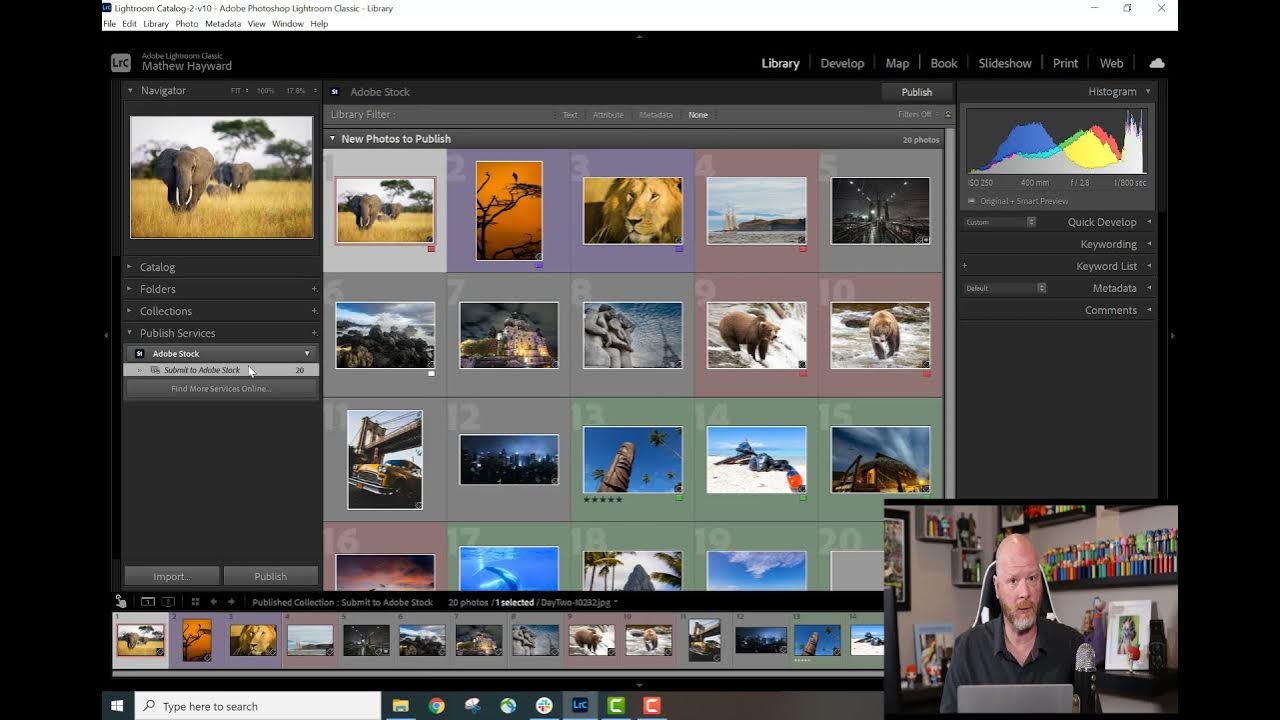The width and height of the screenshot is (1280, 720).
Task: Click the green color label under beach totem photo
Action: (x=679, y=497)
